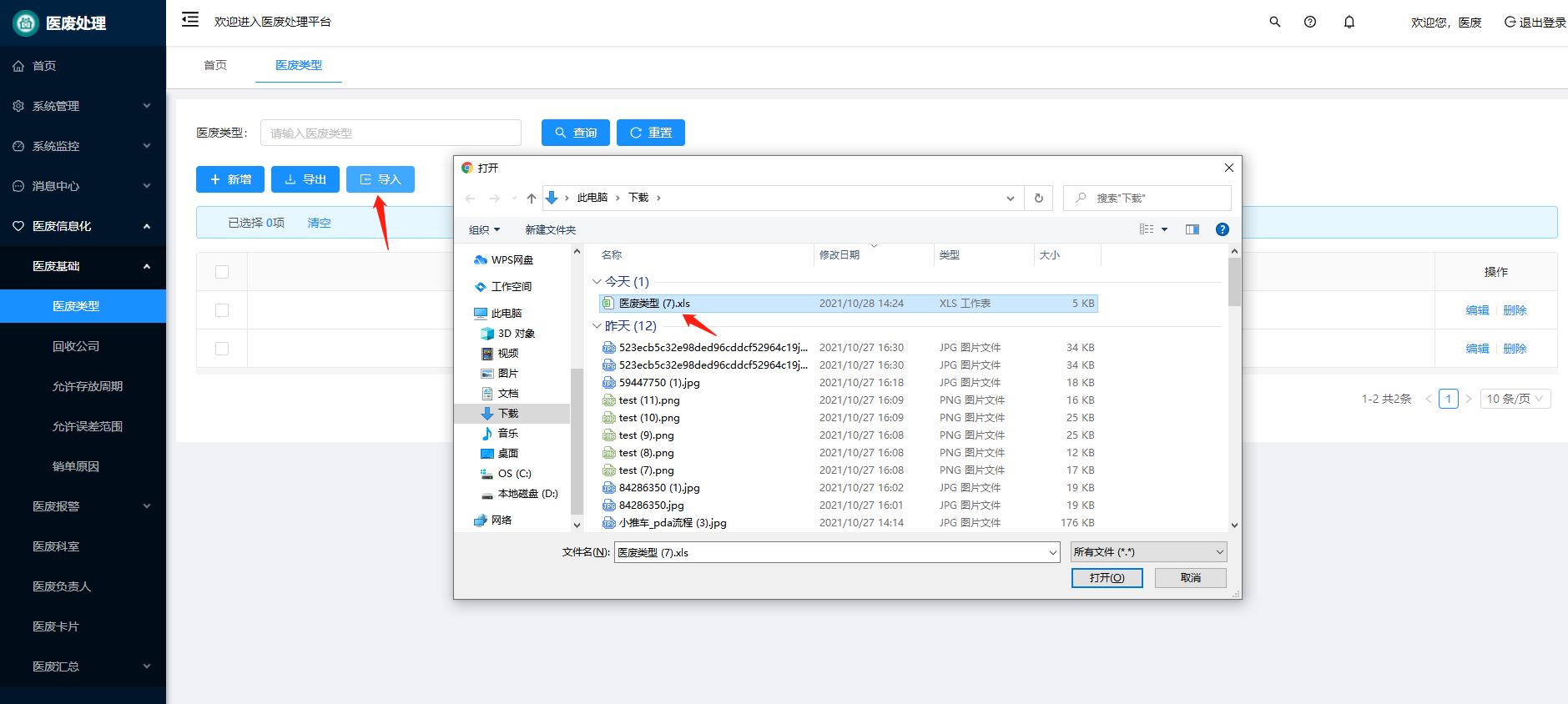Click the pagination next page arrow
This screenshot has width=1568, height=704.
coord(1469,399)
